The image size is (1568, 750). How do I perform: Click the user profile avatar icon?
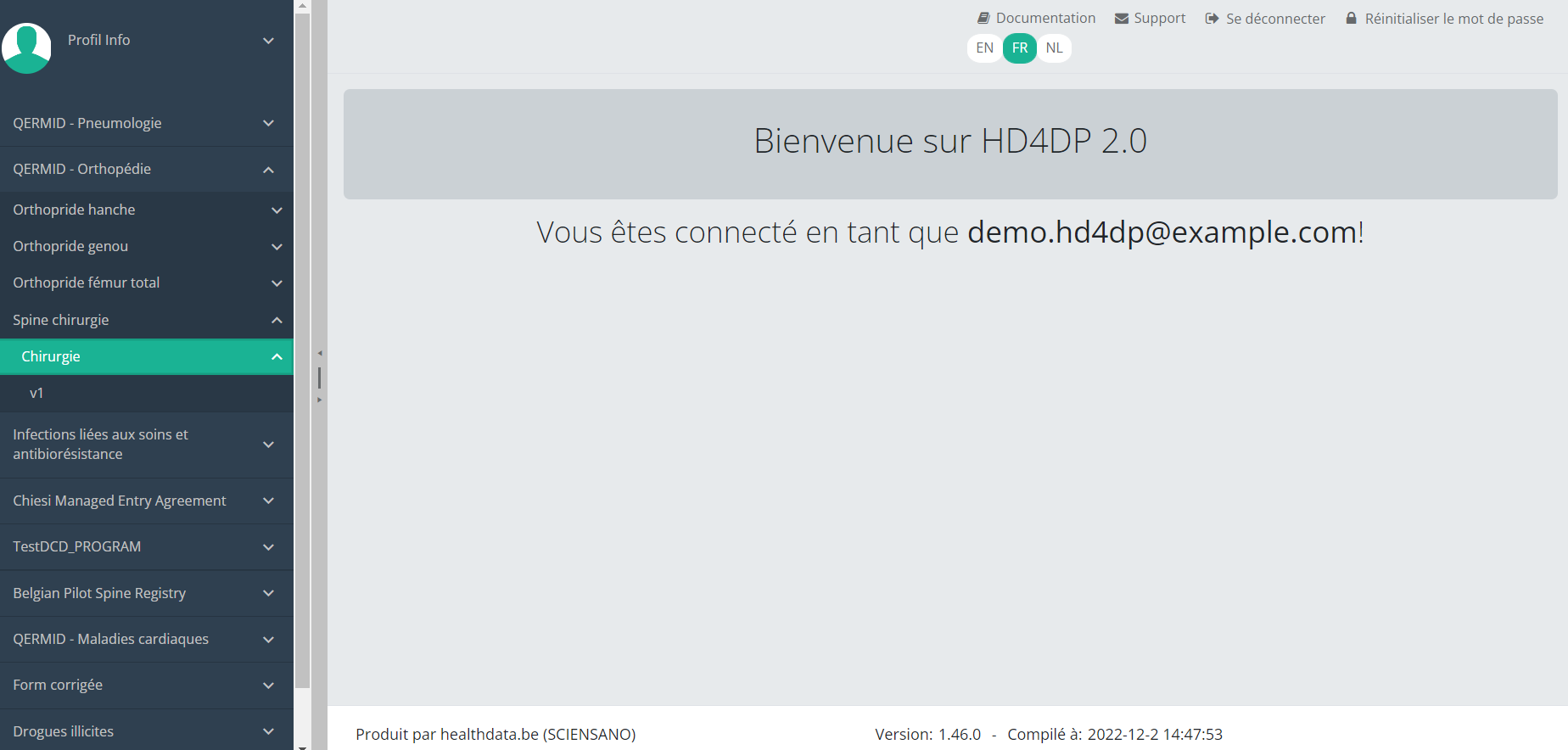click(x=27, y=48)
